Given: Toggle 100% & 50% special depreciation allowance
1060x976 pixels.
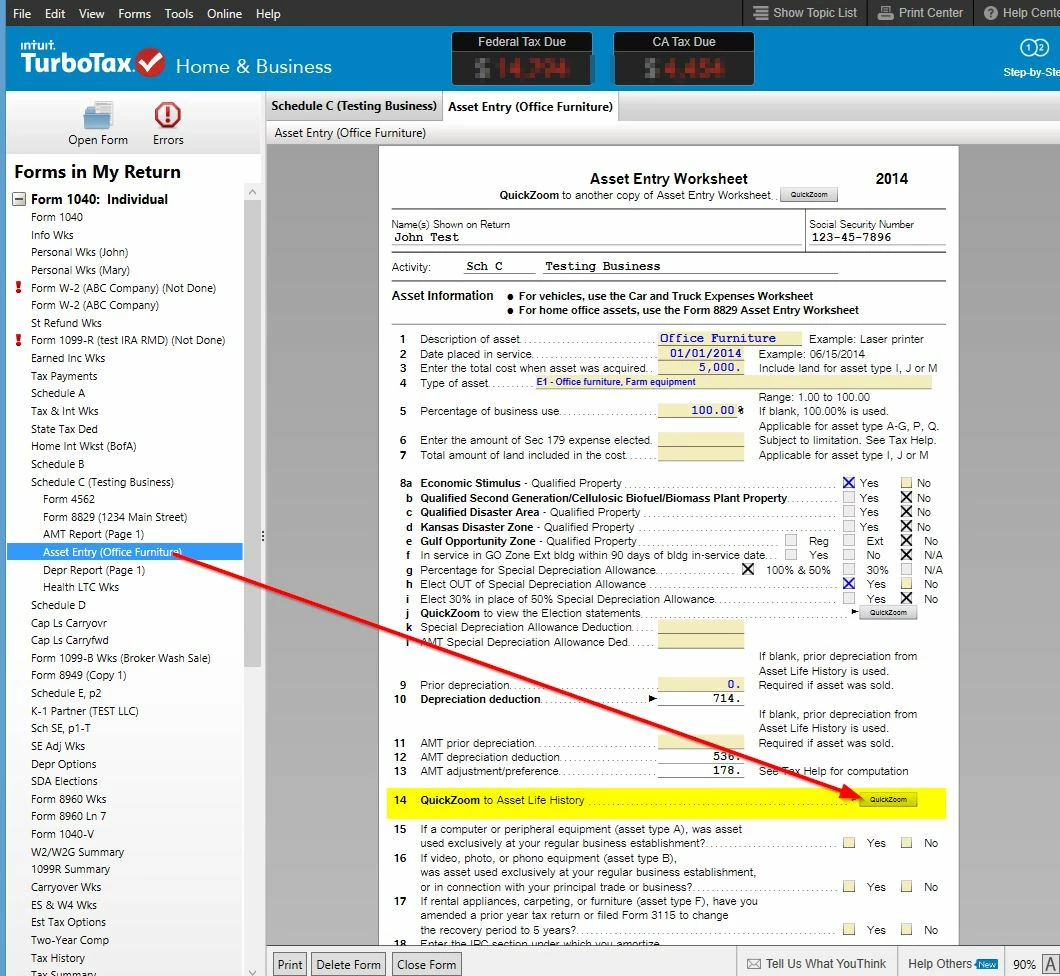Looking at the screenshot, I should point(748,570).
